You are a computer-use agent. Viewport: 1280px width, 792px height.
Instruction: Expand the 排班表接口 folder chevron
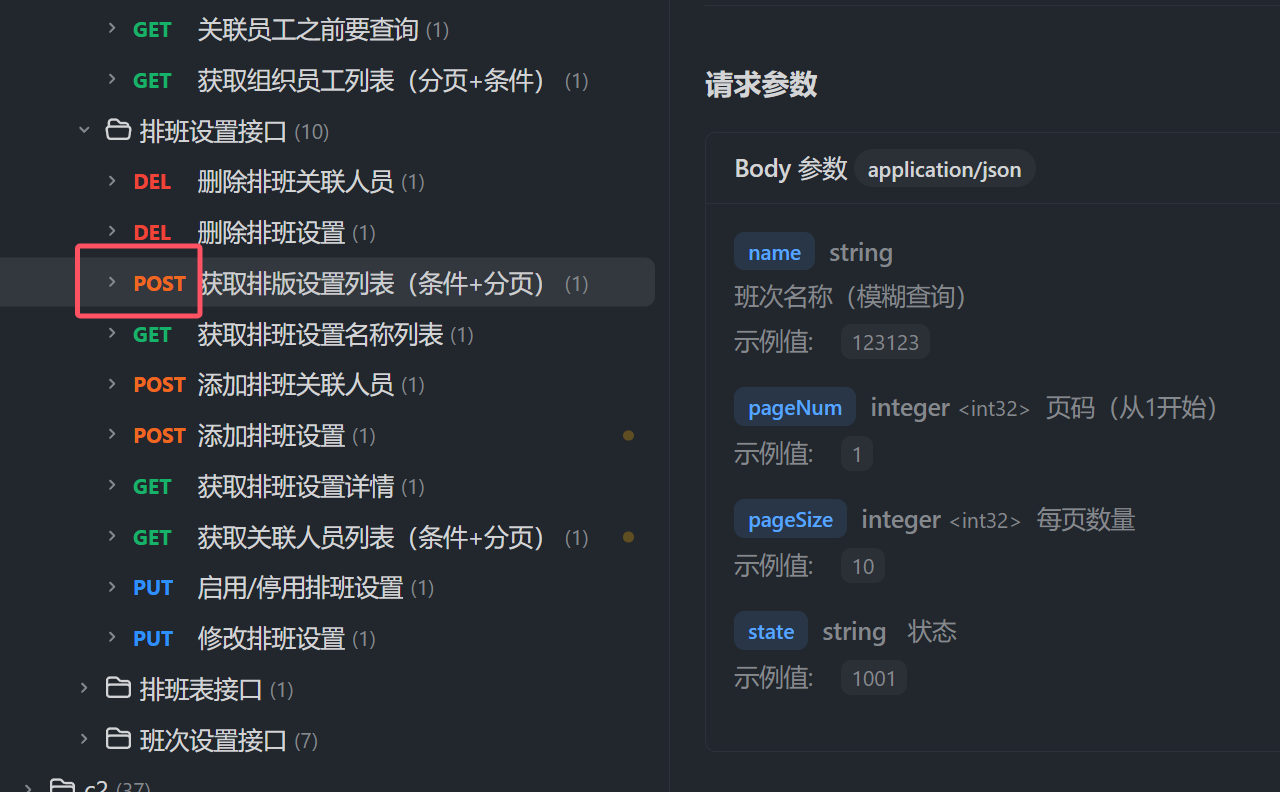click(85, 689)
